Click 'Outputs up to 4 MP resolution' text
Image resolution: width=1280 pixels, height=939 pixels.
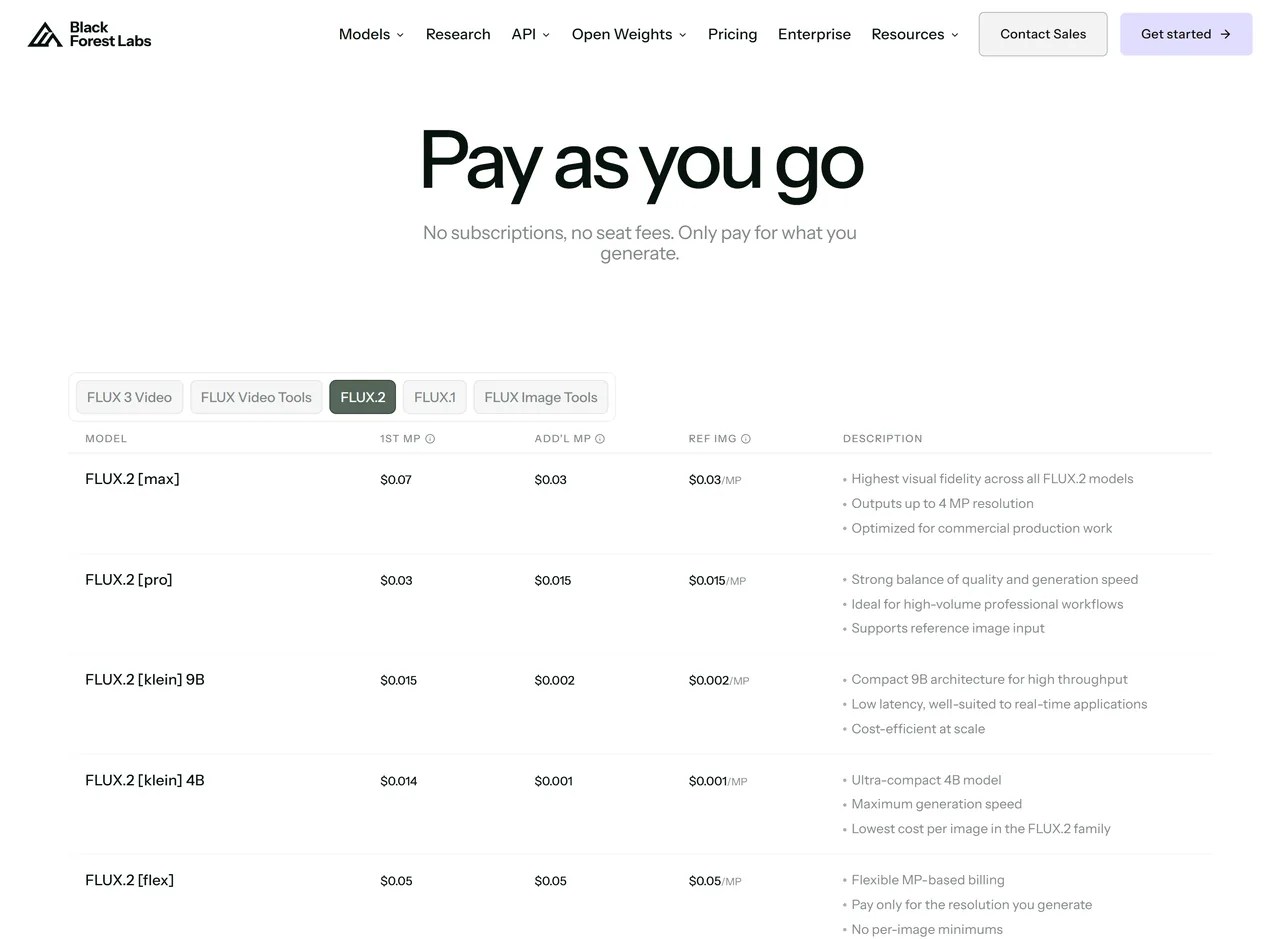pyautogui.click(x=943, y=504)
